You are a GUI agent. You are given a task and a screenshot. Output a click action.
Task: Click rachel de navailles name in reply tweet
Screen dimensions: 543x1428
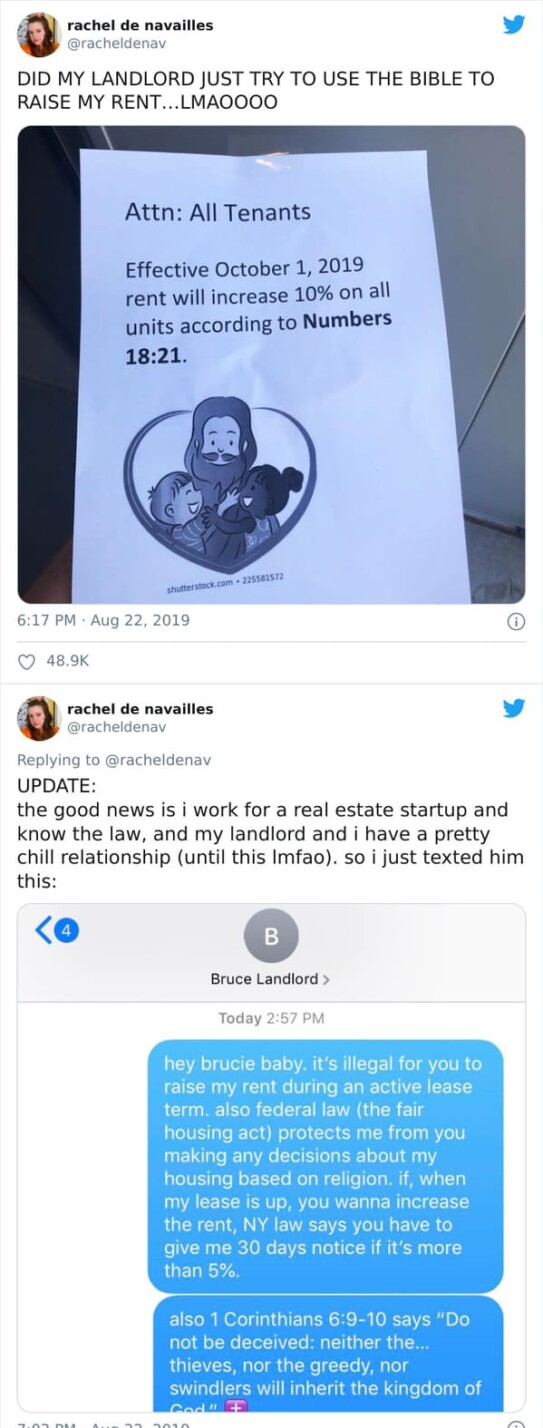pyautogui.click(x=140, y=708)
